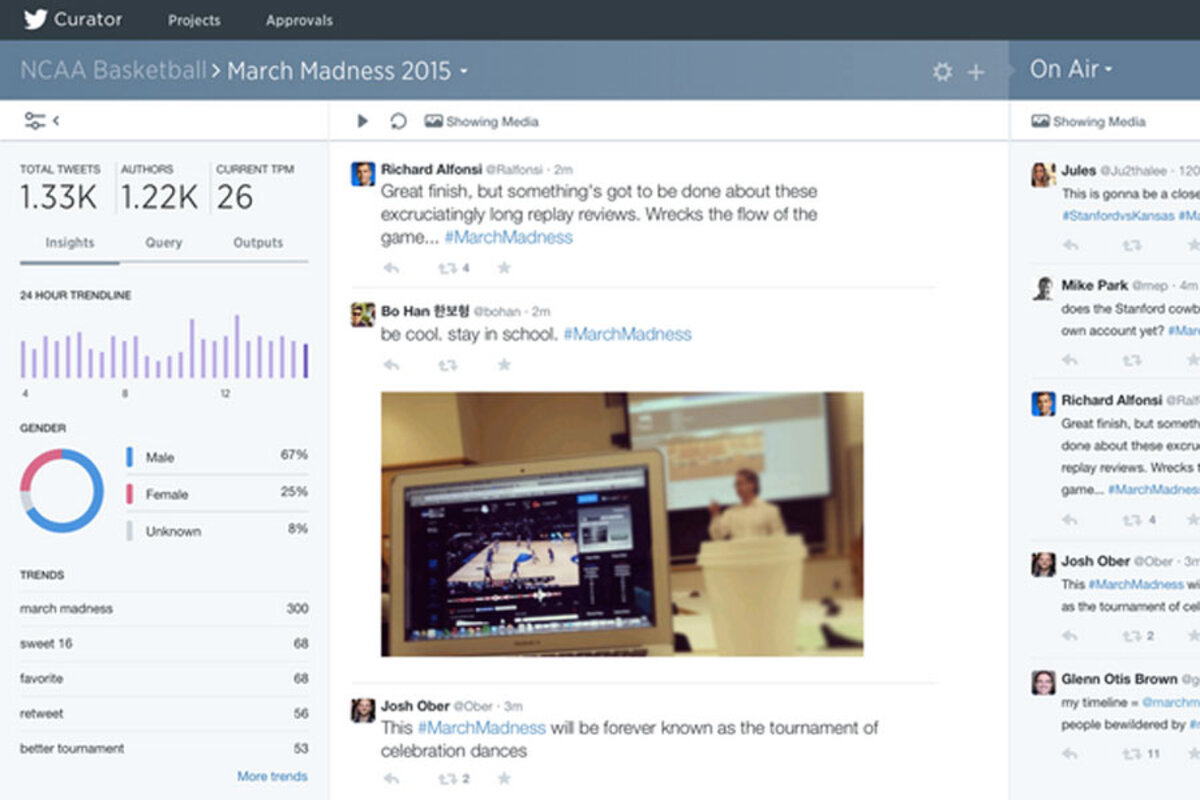Select the 'retweet' trend row
The height and width of the screenshot is (800, 1200).
coord(164,714)
